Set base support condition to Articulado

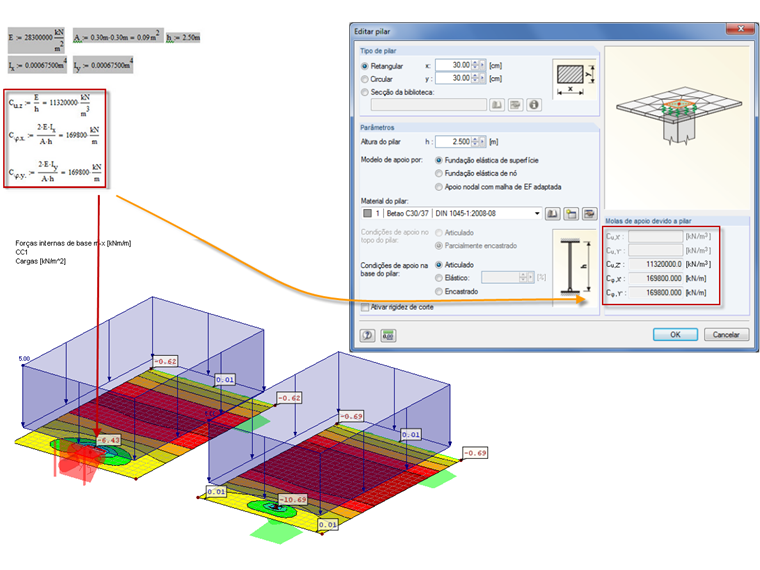(x=439, y=265)
